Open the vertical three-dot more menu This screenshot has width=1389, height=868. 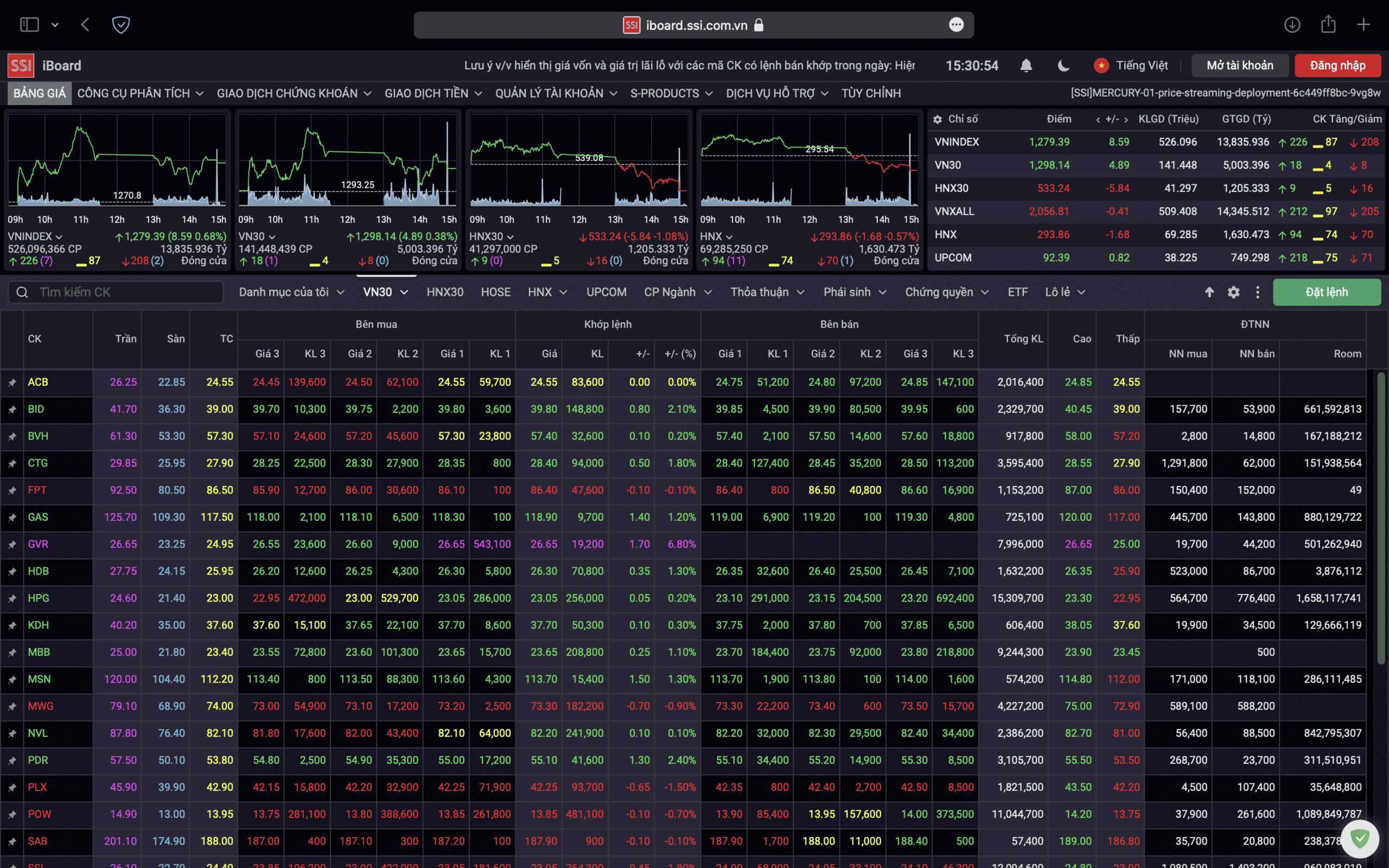pos(1258,292)
